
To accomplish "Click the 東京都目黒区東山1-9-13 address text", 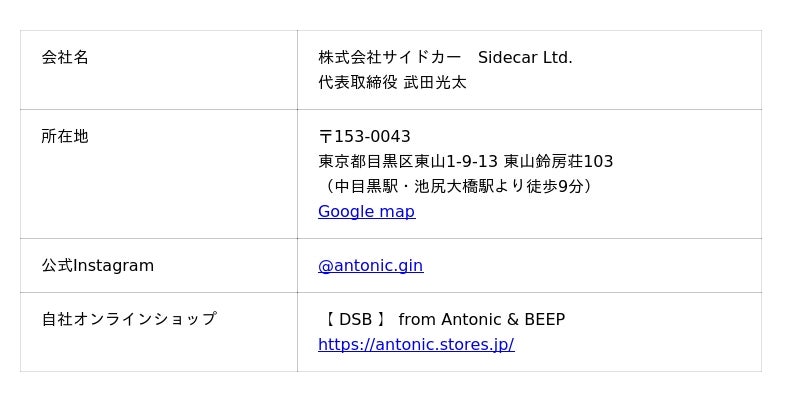I will (x=408, y=162).
